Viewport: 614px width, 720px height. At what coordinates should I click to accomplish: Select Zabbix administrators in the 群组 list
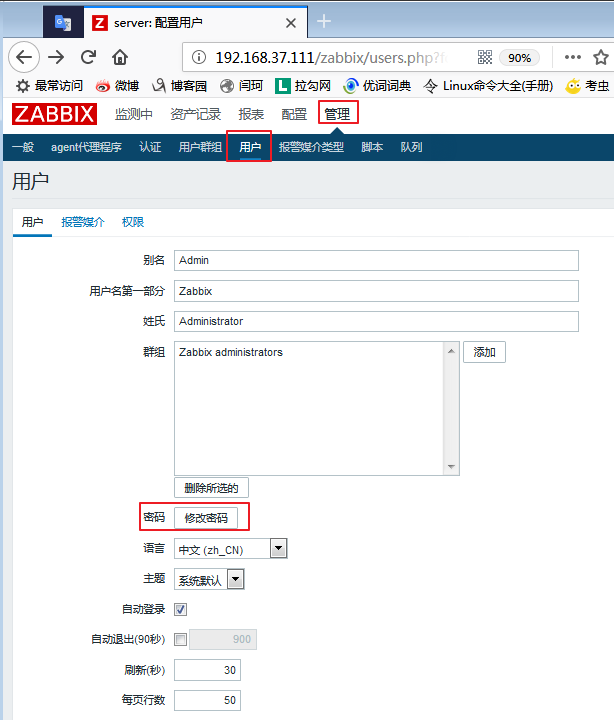point(231,352)
